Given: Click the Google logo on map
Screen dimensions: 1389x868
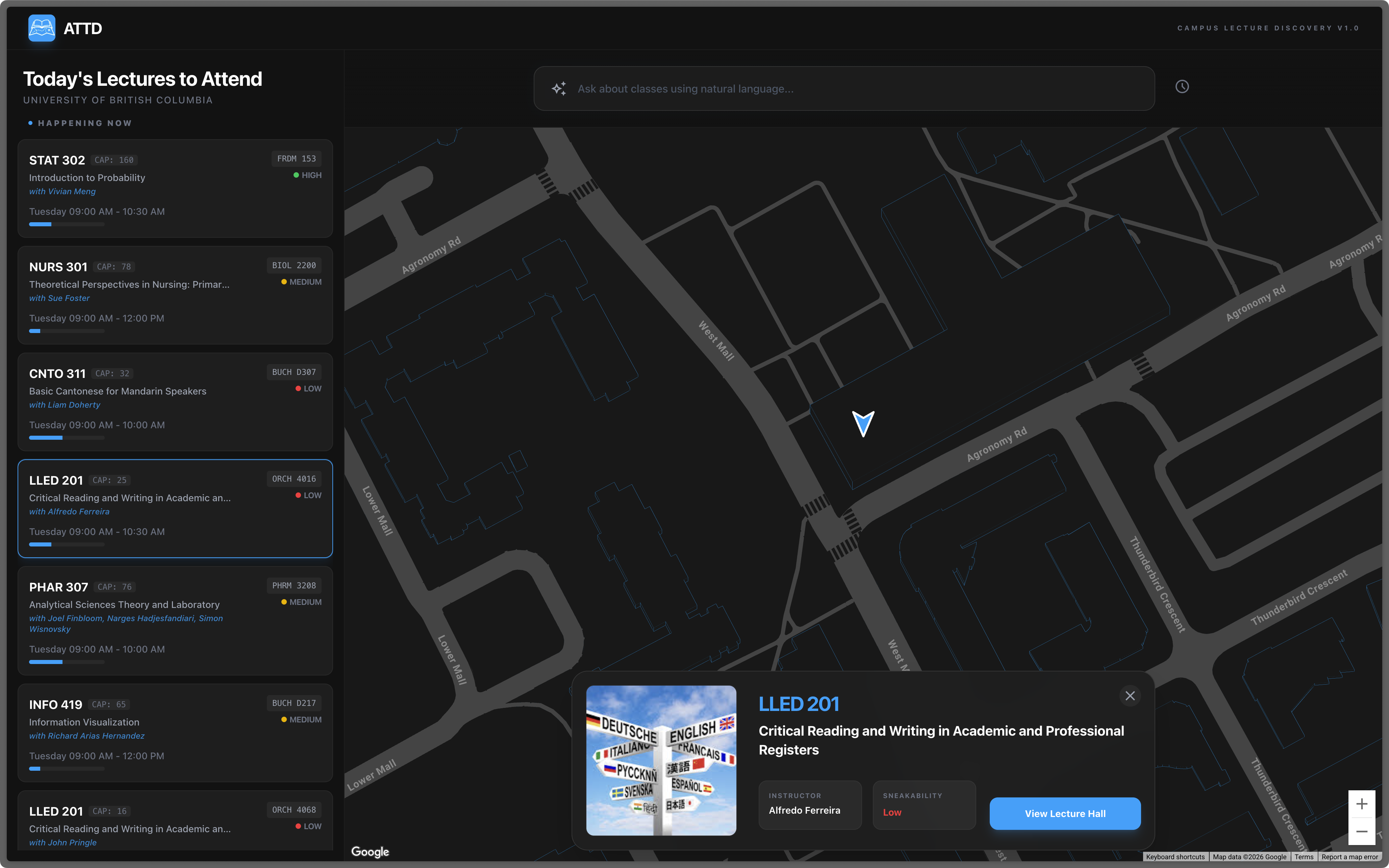Looking at the screenshot, I should 370,852.
